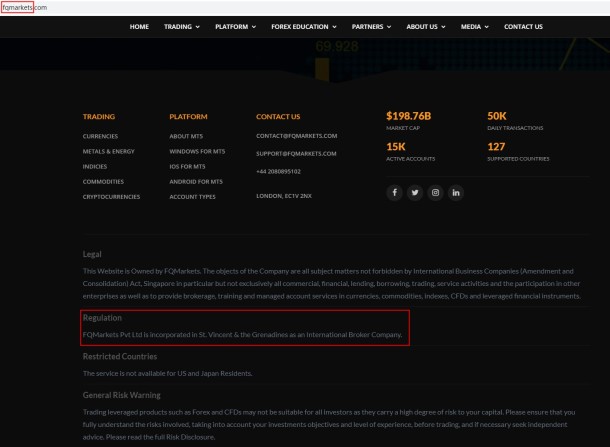The height and width of the screenshot is (447, 610).
Task: Expand the PARTNERS dropdown chevron
Action: (x=389, y=27)
